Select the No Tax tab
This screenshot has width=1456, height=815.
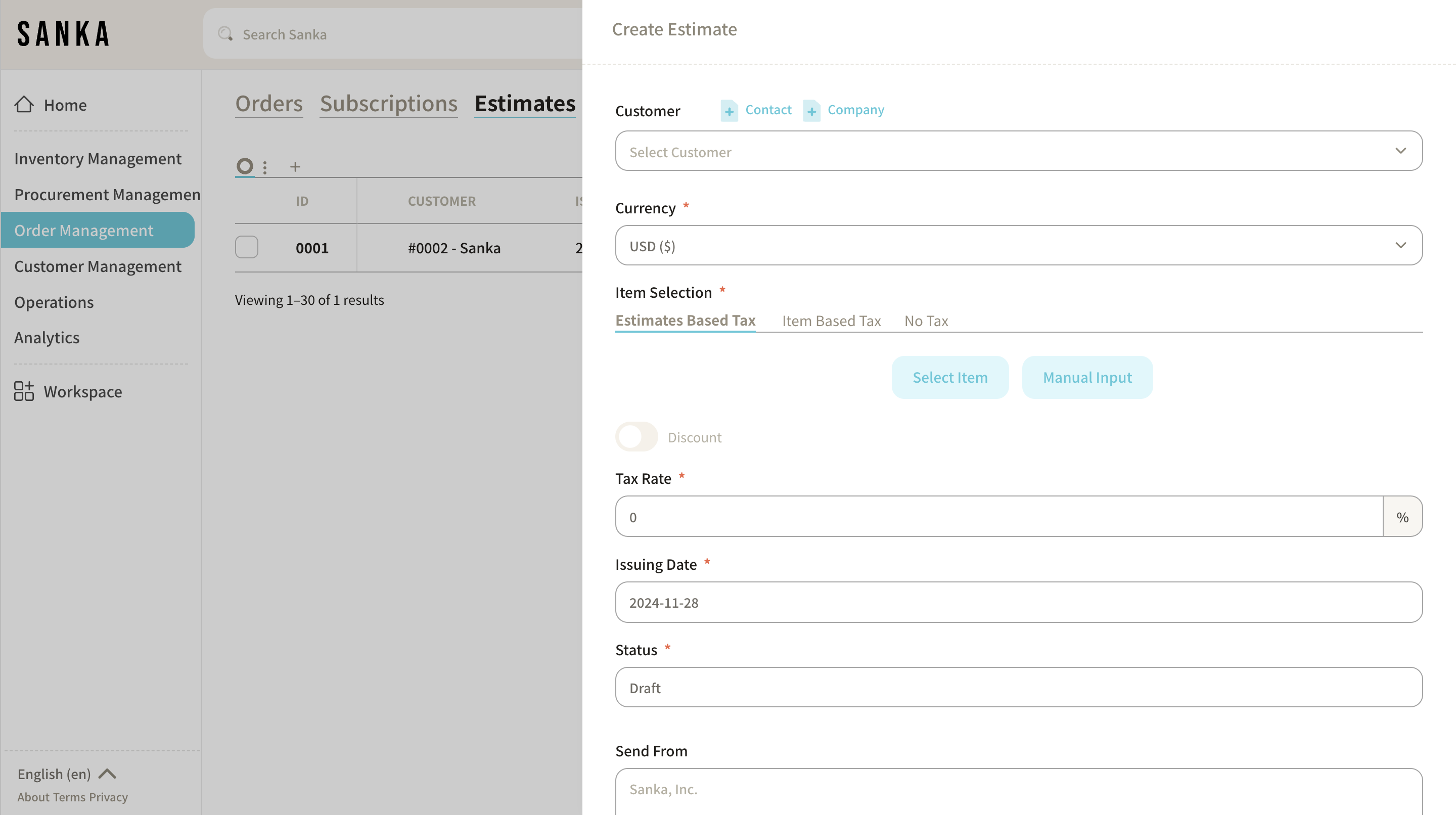[926, 321]
